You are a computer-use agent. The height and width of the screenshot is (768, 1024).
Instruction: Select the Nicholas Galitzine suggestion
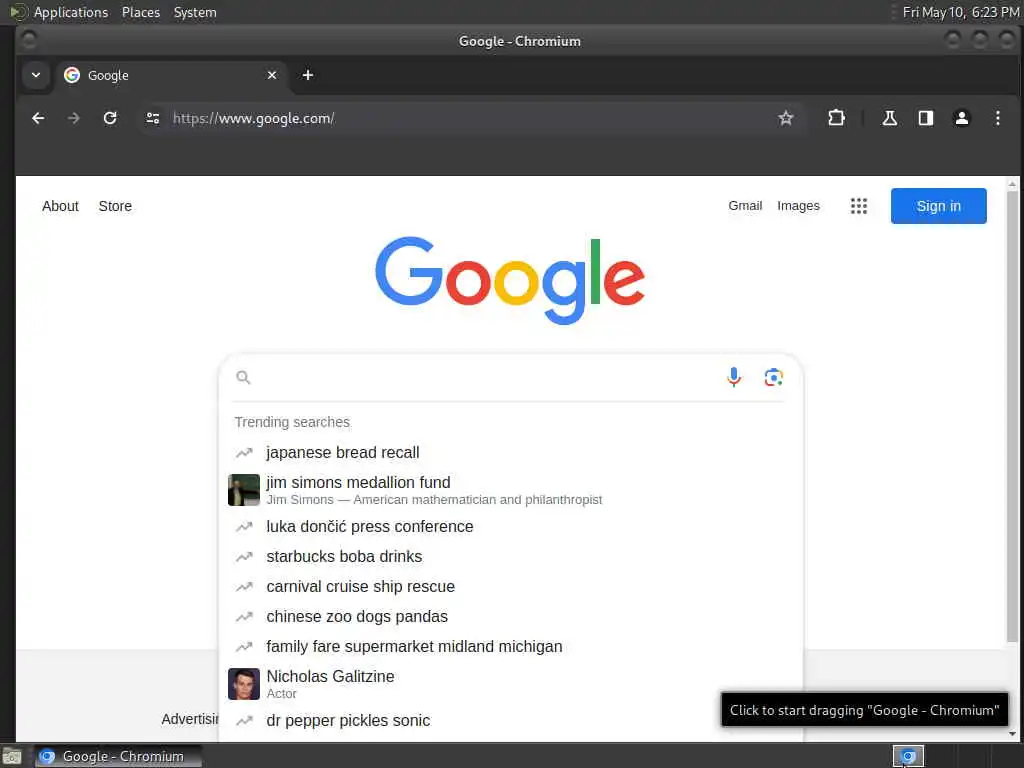coord(511,684)
